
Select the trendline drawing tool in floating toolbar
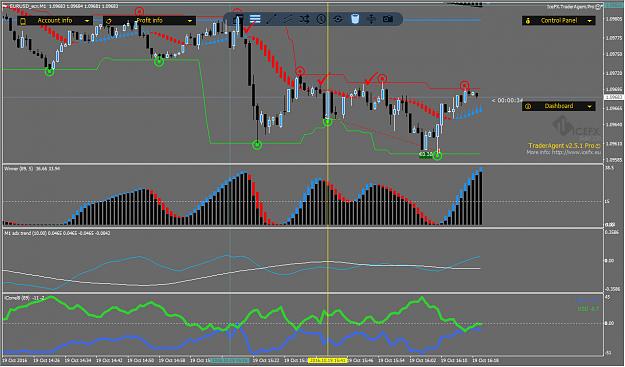tap(271, 19)
